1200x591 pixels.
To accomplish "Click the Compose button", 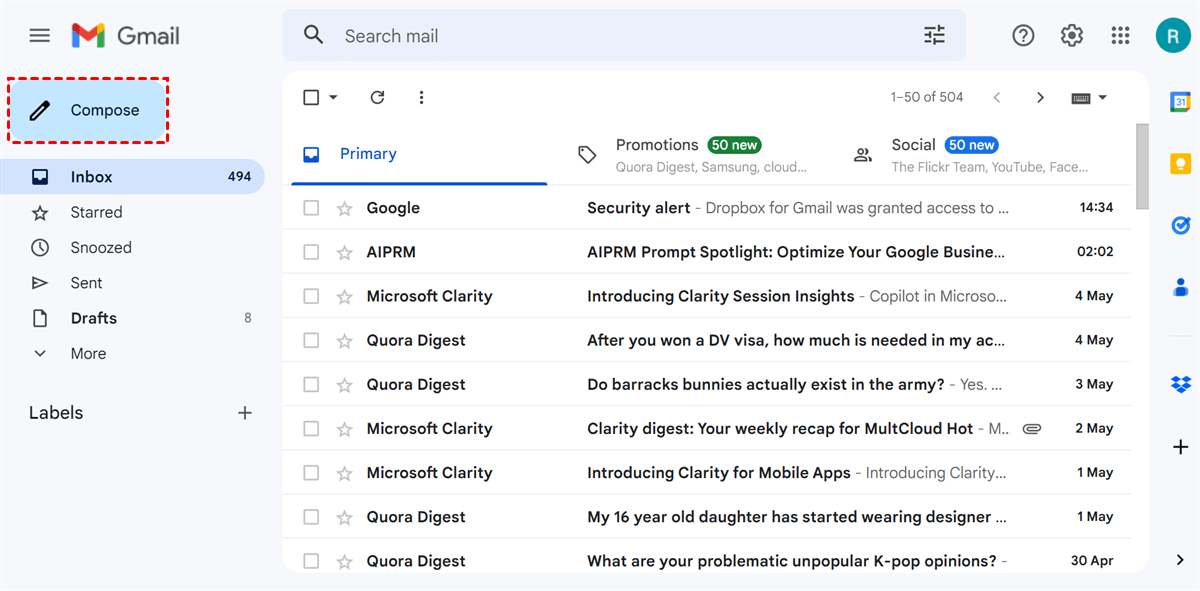I will 88,110.
